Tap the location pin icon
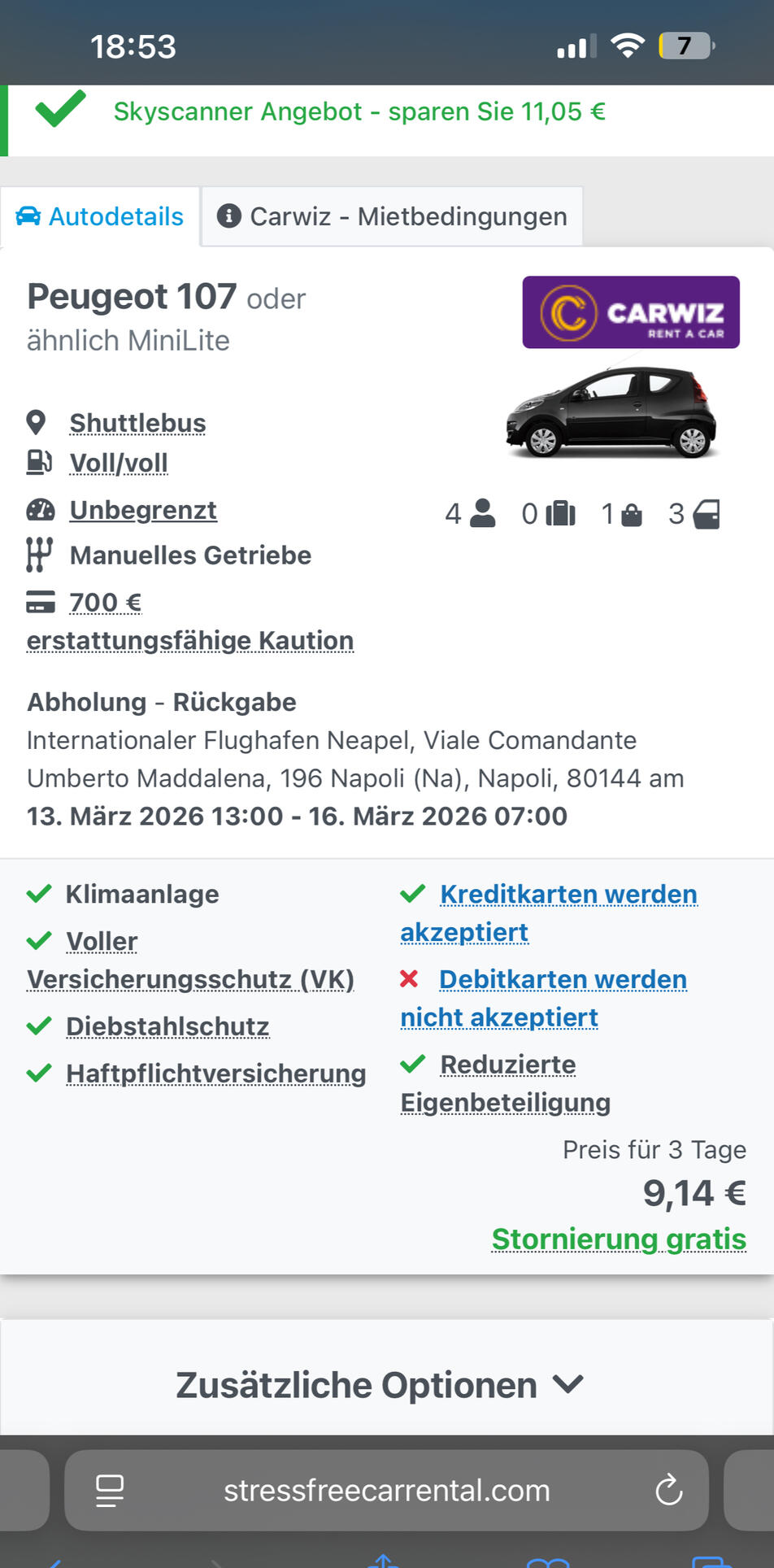The height and width of the screenshot is (1568, 774). pos(37,423)
